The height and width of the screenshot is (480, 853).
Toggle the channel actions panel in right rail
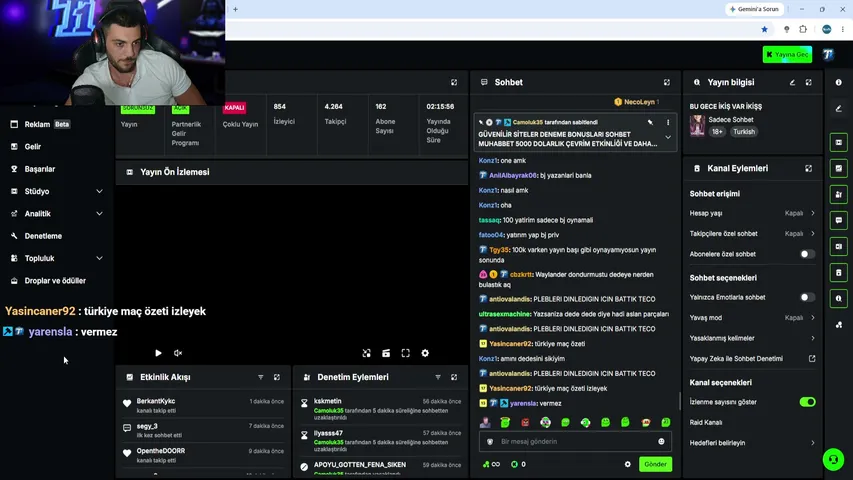838,272
